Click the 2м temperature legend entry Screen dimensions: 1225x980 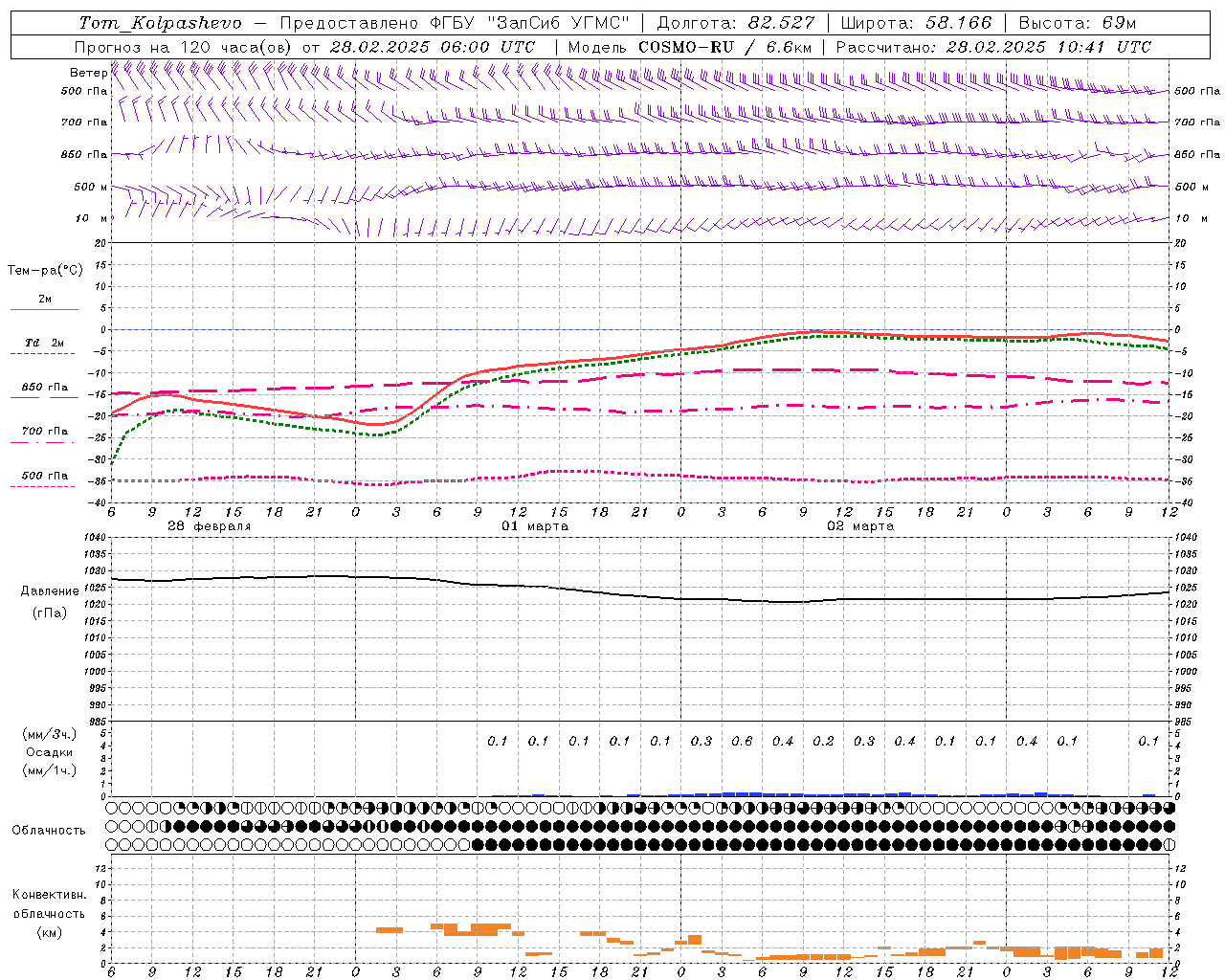click(x=45, y=299)
